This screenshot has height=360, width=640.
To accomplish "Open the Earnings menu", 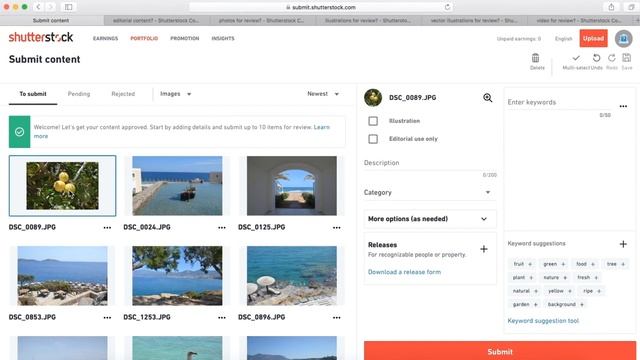I will pos(105,38).
